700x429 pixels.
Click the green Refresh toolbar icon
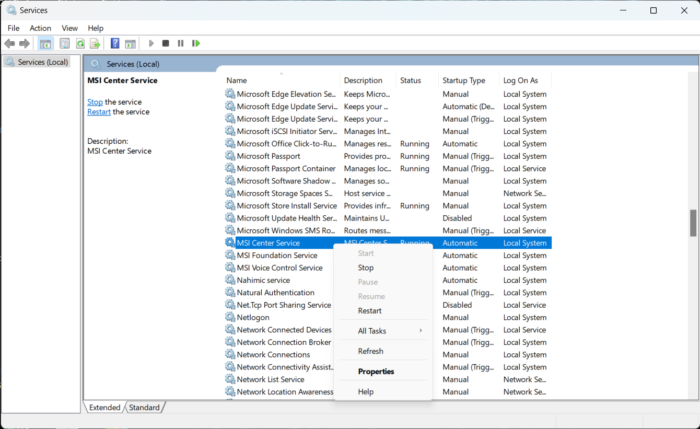[80, 43]
